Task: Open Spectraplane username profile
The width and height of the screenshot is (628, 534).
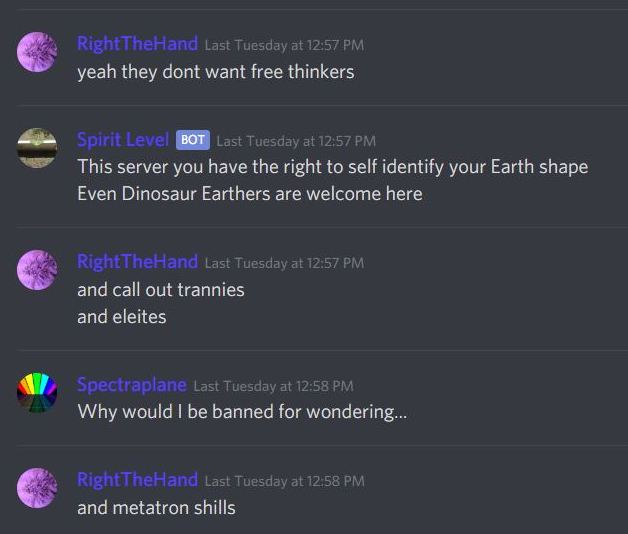Action: point(132,385)
